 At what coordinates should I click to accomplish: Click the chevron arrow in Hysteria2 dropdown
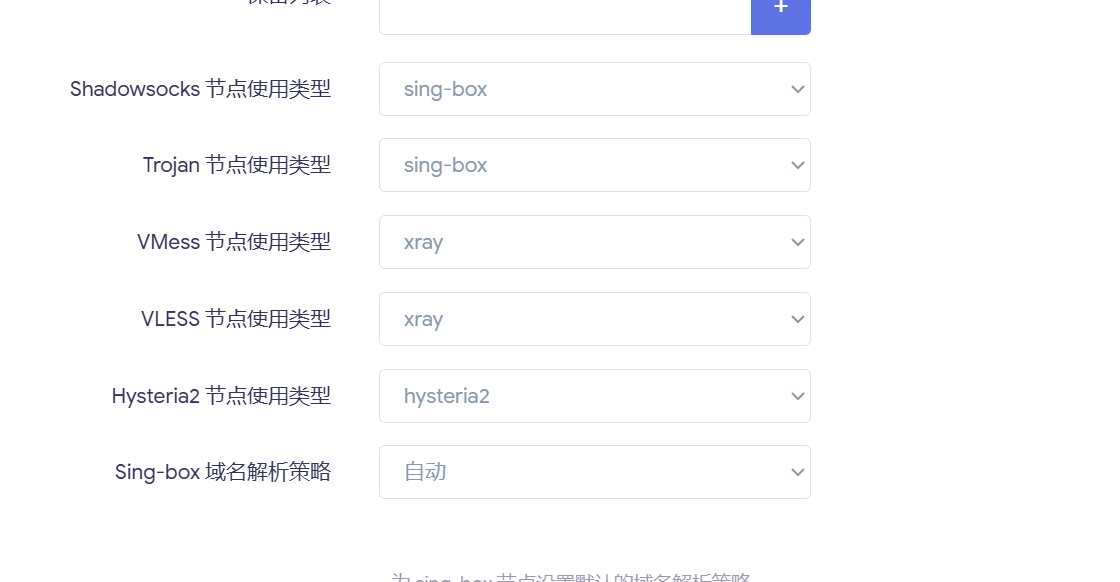(x=797, y=396)
